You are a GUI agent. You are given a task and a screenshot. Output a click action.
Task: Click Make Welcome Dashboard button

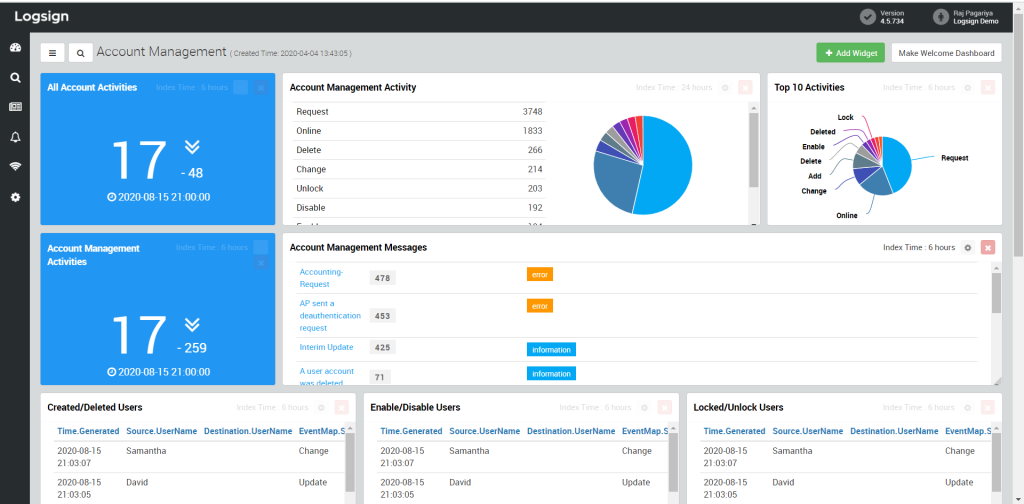(x=946, y=53)
